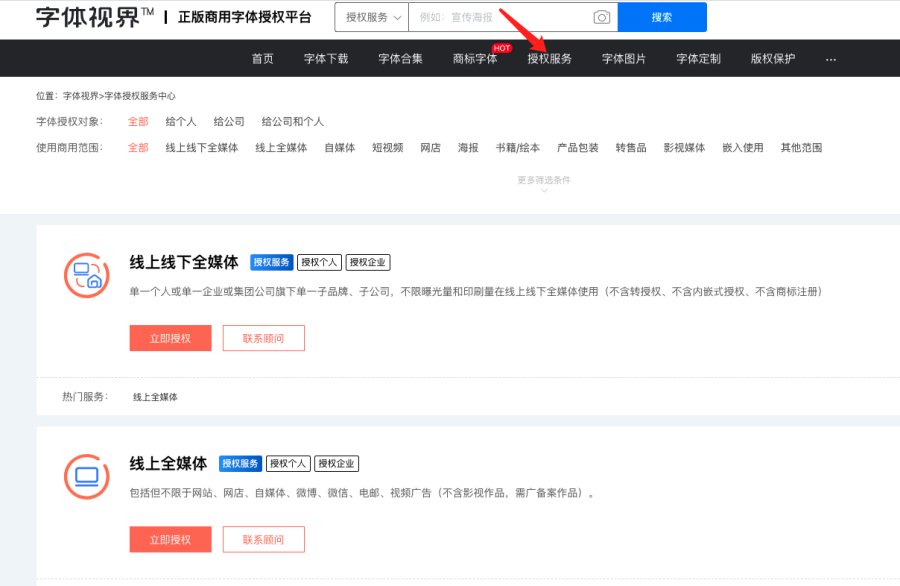Click the camera image search icon
Image resolution: width=900 pixels, height=586 pixels.
coord(601,18)
